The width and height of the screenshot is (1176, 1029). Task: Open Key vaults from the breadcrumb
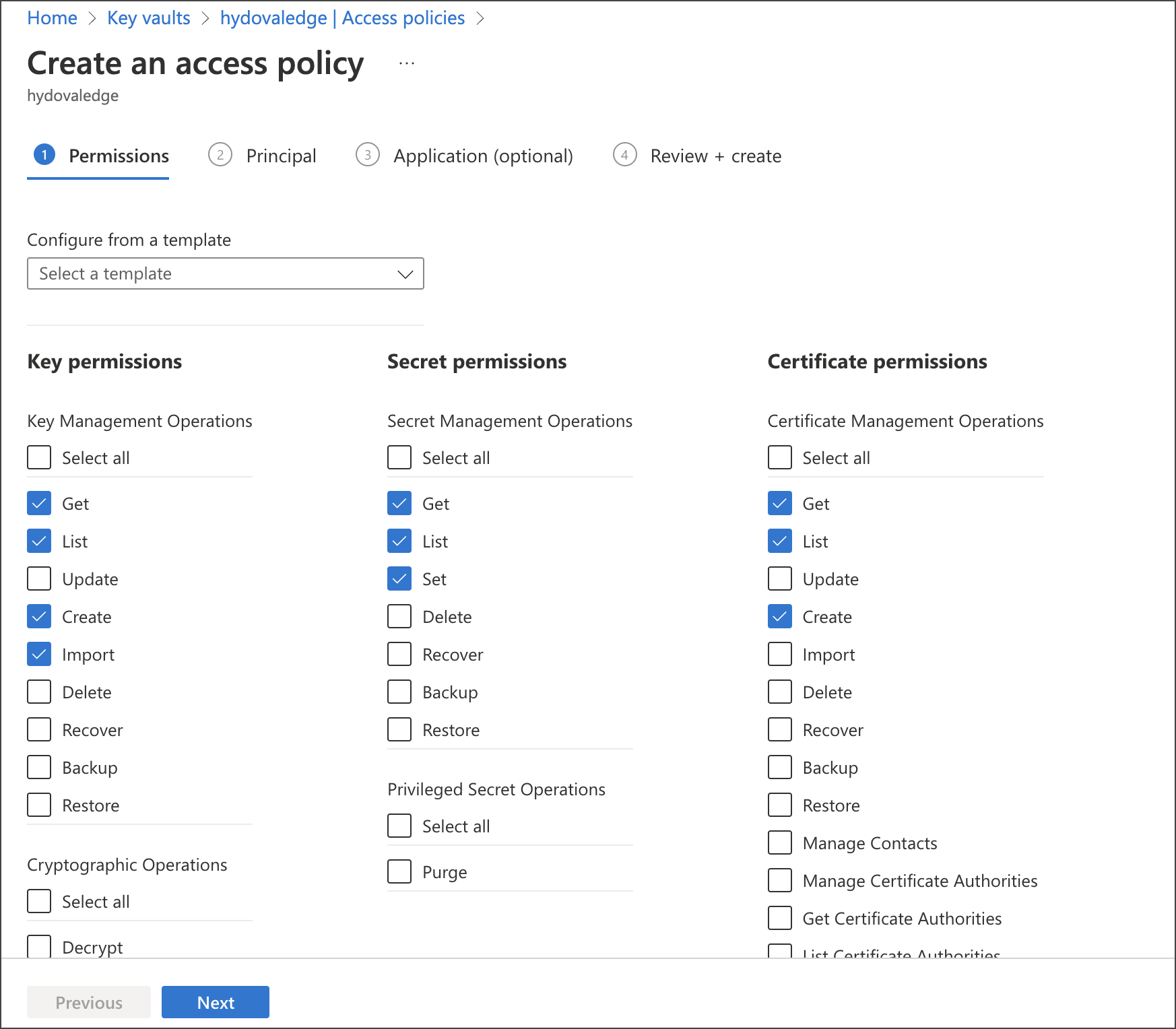(x=149, y=18)
